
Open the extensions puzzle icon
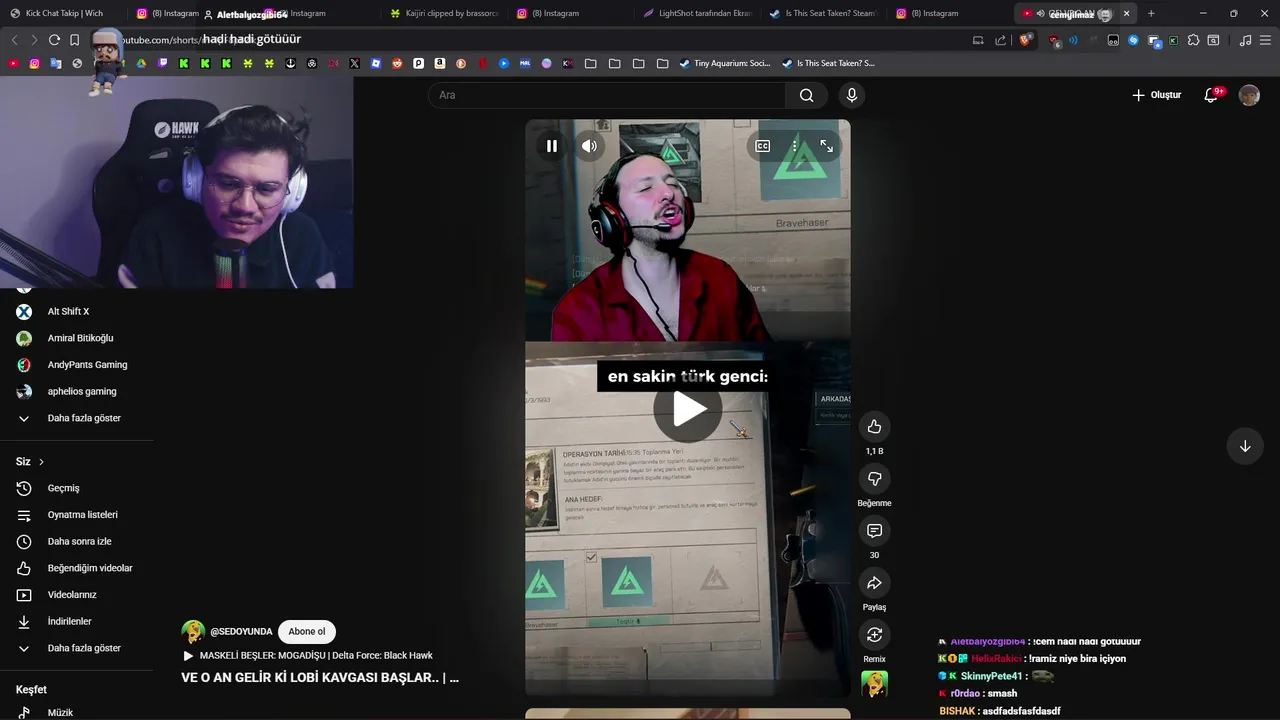click(1193, 40)
